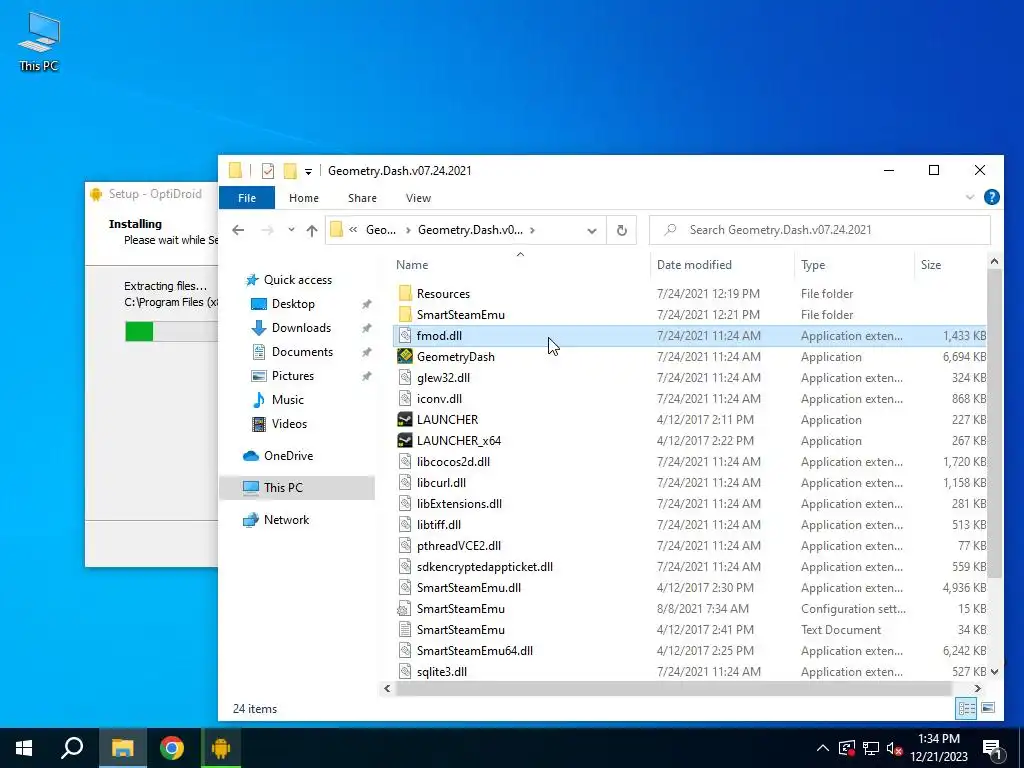1024x768 pixels.
Task: Open Music in navigation pane
Action: click(287, 400)
